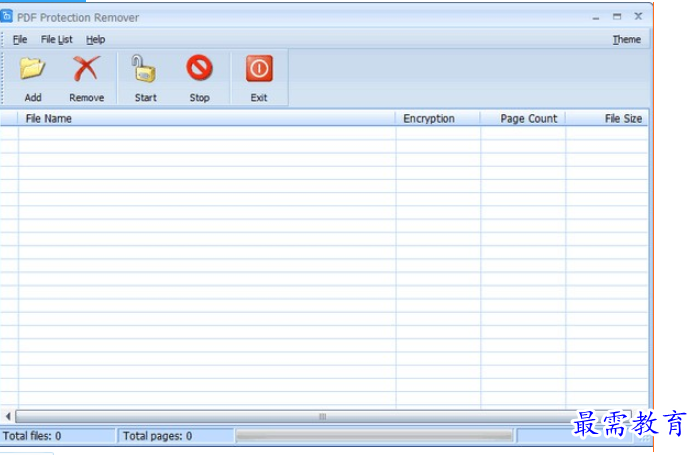Close the PDF Protection Remover window
Viewport: 695px width, 455px height.
[x=638, y=16]
